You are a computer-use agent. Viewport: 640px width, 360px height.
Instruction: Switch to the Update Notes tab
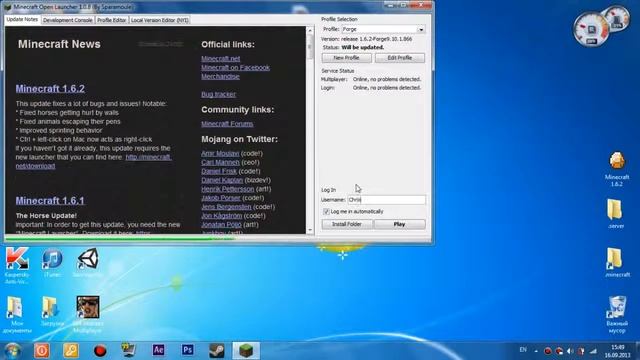click(22, 20)
